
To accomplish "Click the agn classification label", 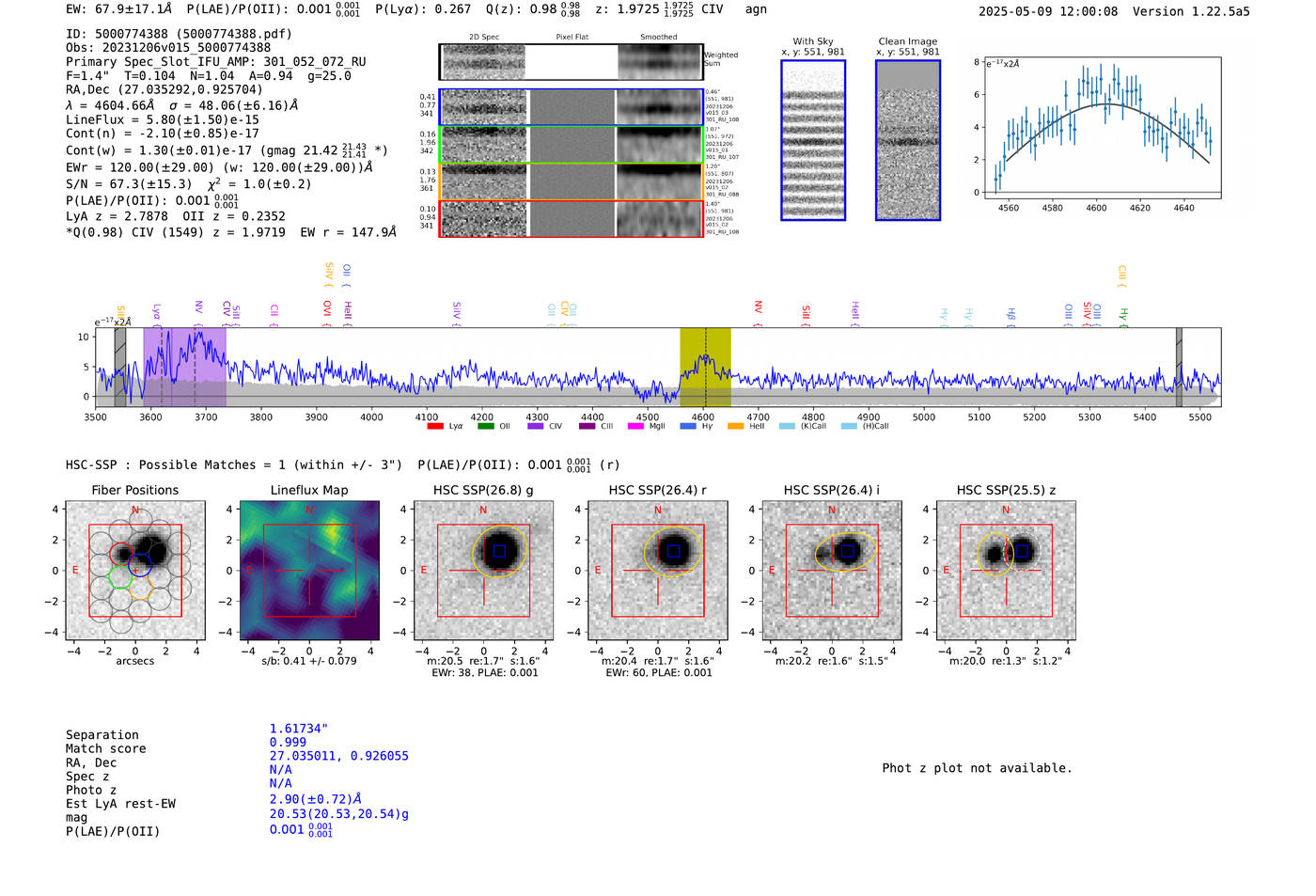I will (x=756, y=9).
